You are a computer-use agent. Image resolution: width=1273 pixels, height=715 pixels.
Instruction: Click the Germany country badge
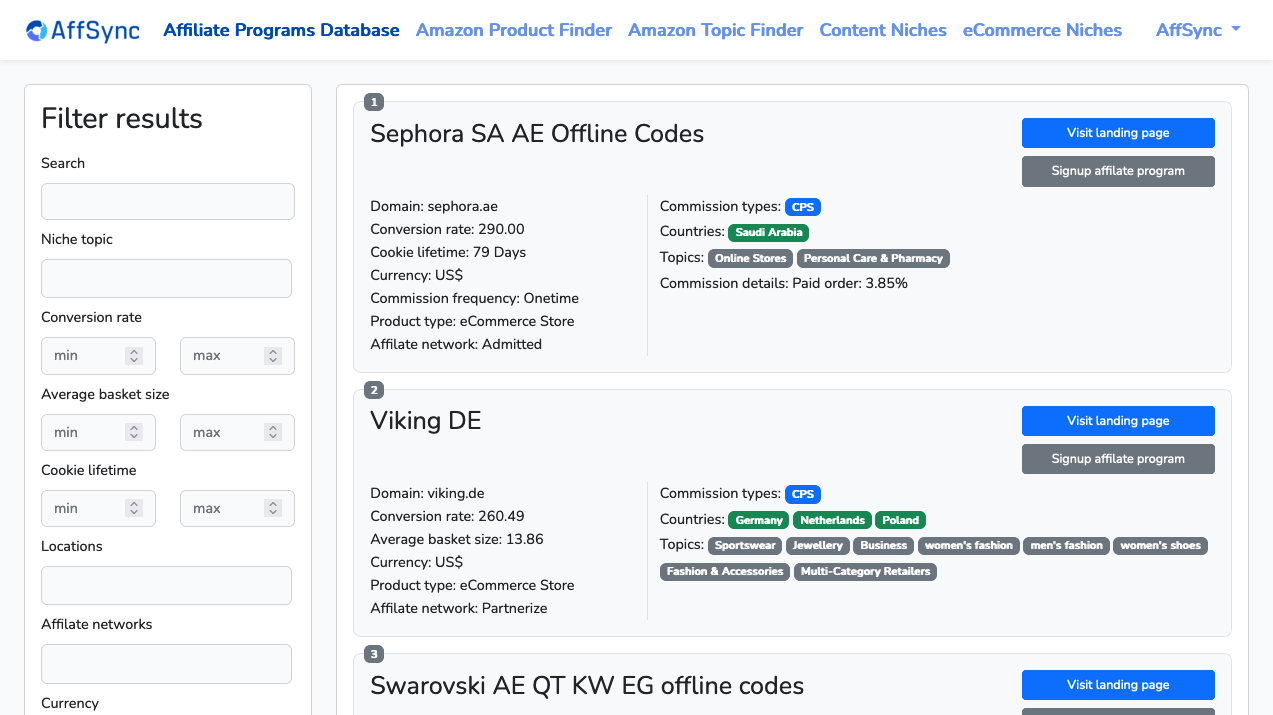[x=759, y=520]
